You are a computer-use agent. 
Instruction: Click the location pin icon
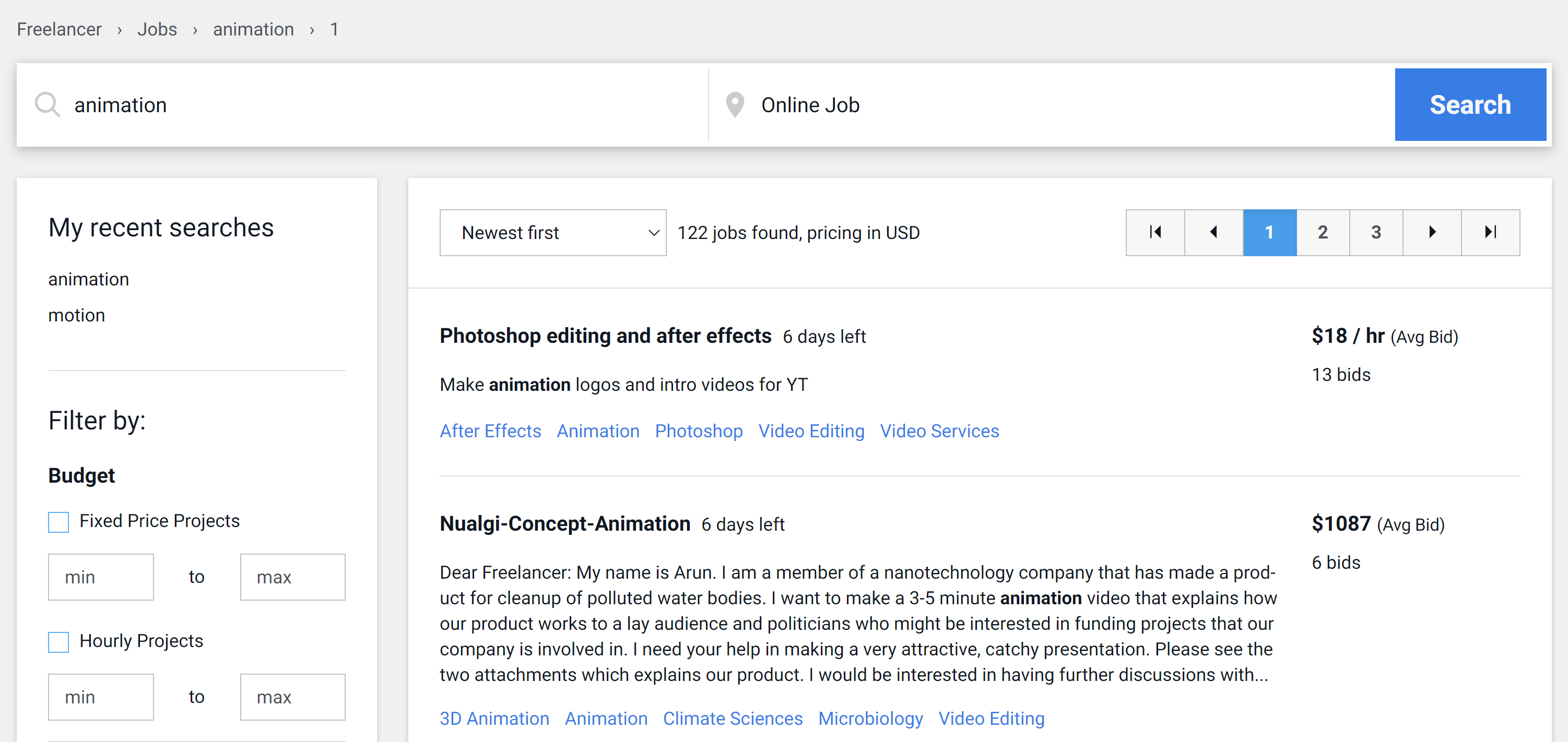735,104
